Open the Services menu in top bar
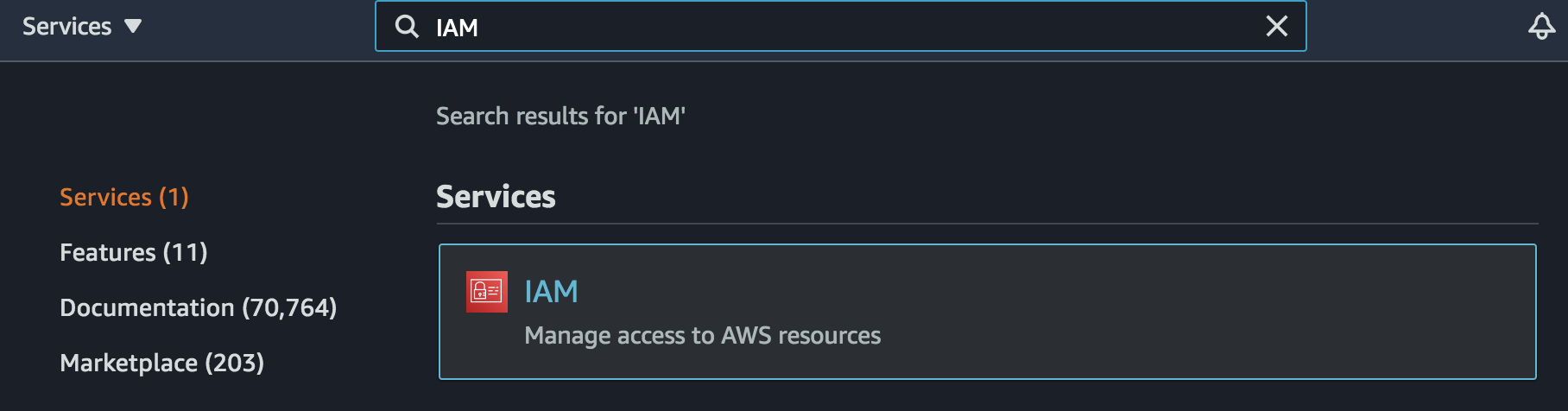1568x411 pixels. [82, 27]
